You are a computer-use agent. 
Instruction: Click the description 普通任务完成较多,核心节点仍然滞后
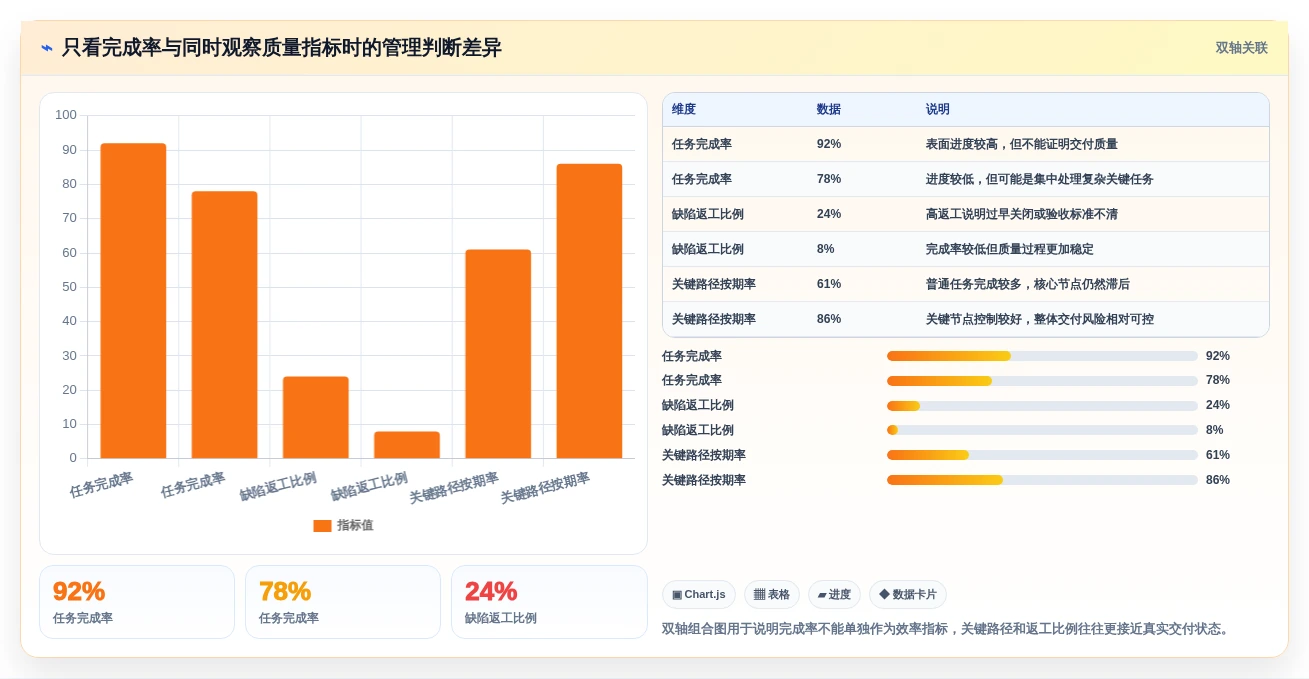(x=1028, y=284)
